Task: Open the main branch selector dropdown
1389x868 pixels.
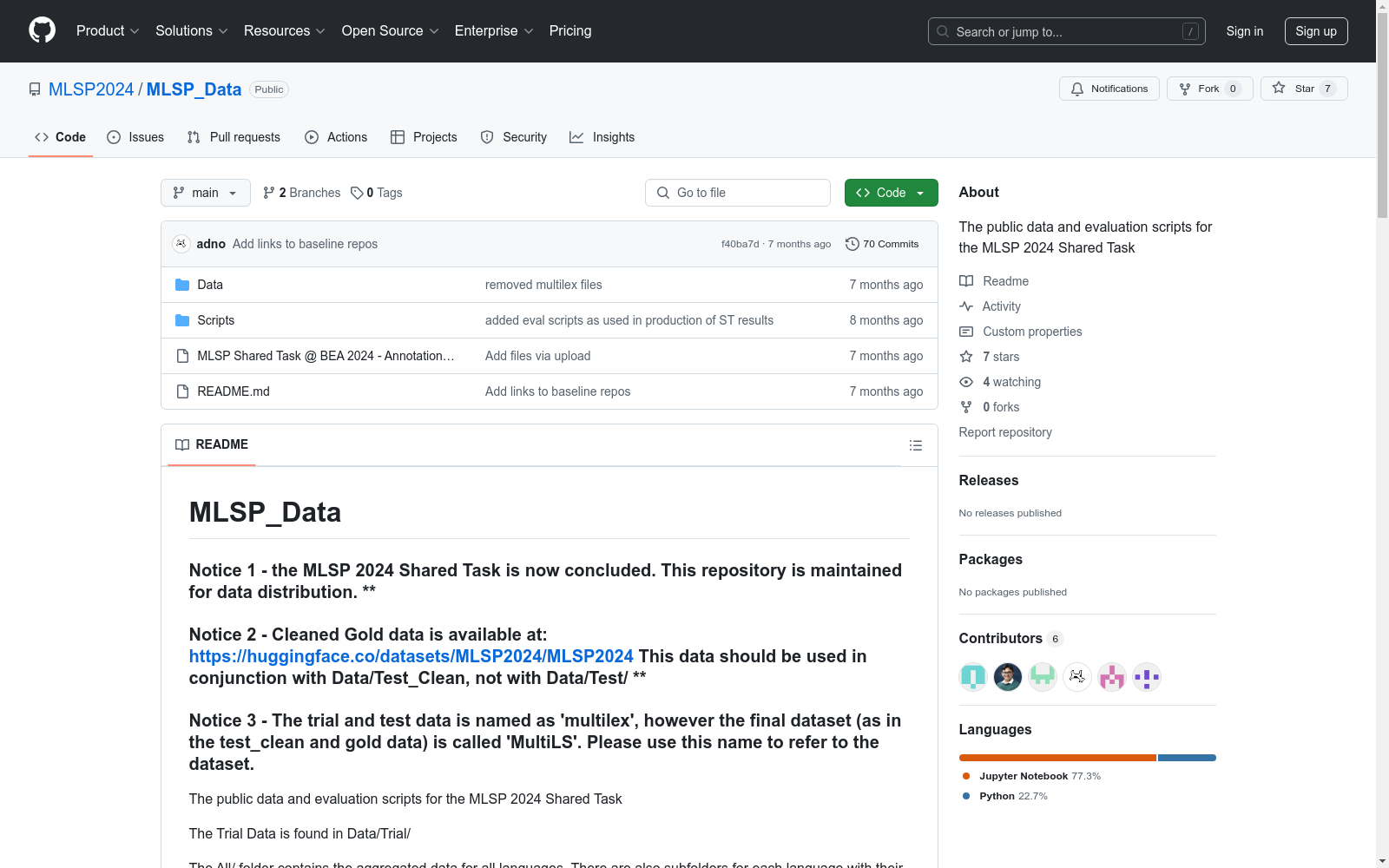Action: [x=206, y=193]
